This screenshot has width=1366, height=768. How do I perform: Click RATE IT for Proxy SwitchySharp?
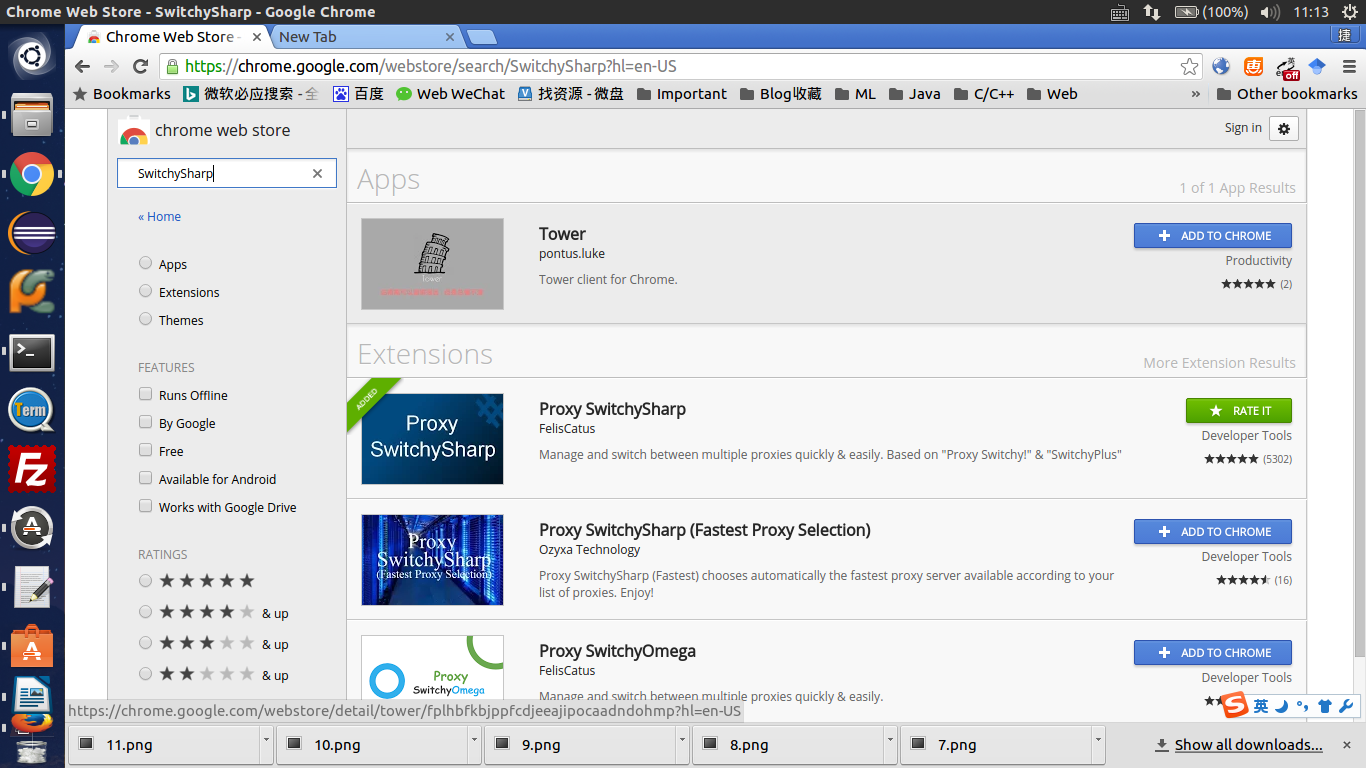(1238, 411)
